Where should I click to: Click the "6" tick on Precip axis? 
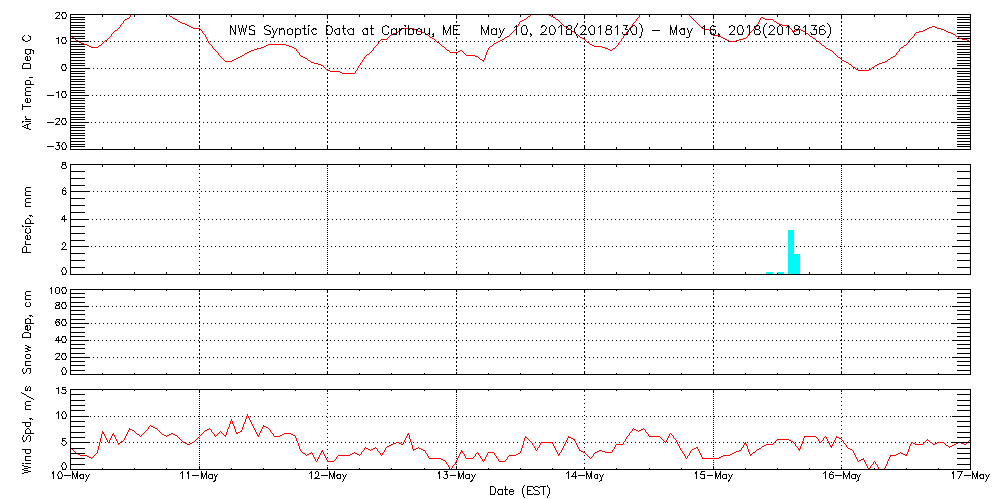tap(63, 192)
